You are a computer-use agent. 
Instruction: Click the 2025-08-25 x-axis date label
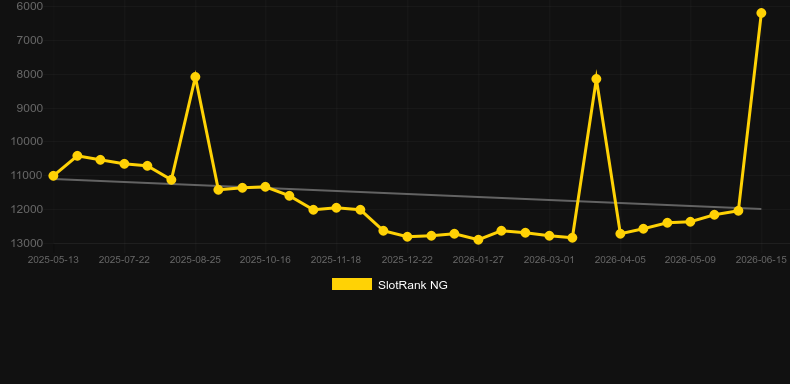195,260
